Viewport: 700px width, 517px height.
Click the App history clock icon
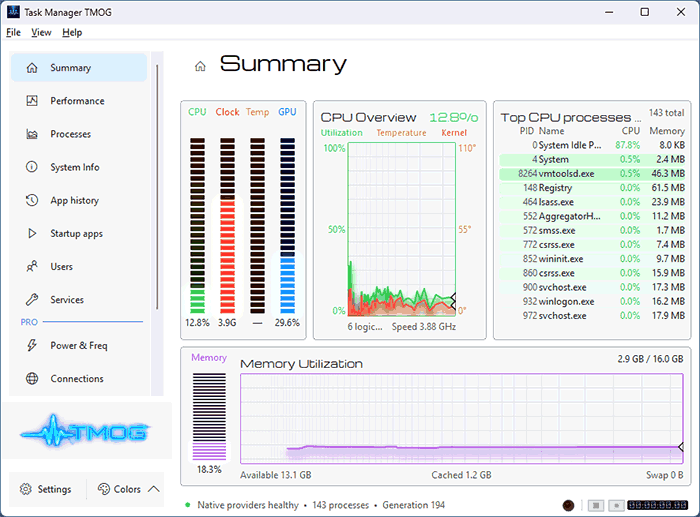pos(32,200)
